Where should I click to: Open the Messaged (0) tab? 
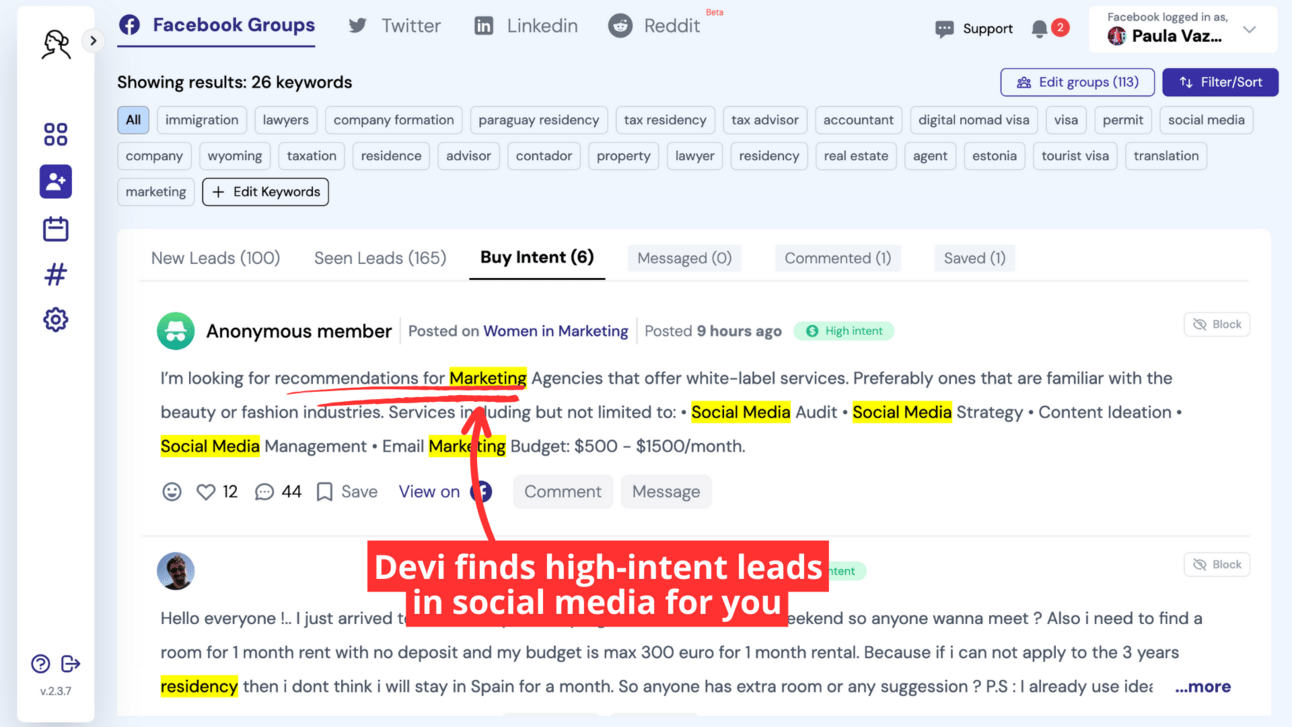[684, 258]
